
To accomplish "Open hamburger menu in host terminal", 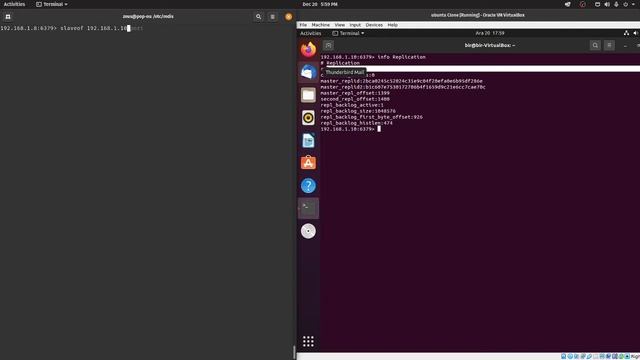I will click(x=273, y=17).
